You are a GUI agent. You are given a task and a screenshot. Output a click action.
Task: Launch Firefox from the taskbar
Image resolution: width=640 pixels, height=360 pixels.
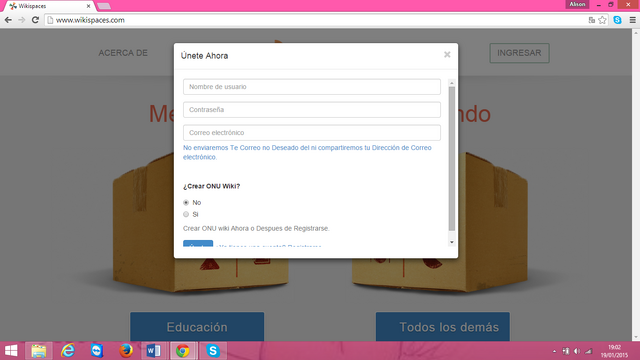click(x=126, y=351)
